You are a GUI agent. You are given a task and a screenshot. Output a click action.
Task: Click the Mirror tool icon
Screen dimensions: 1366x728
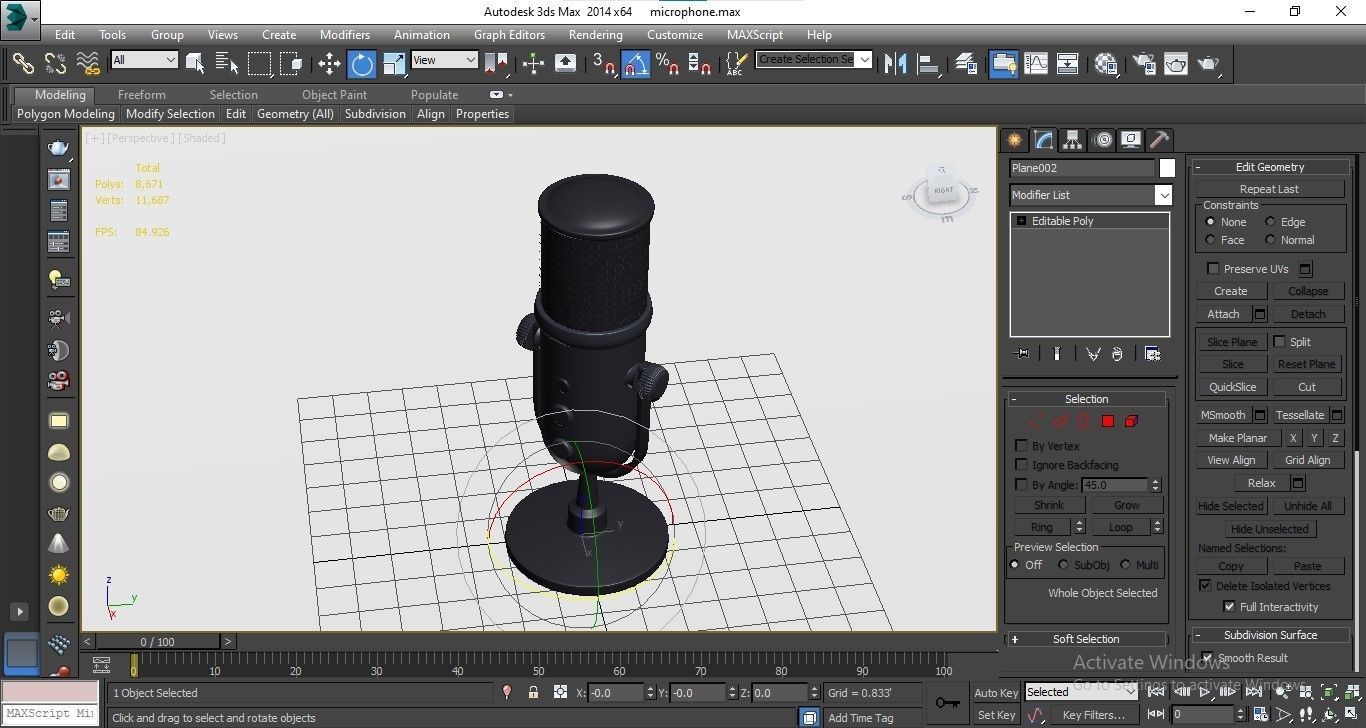tap(895, 63)
